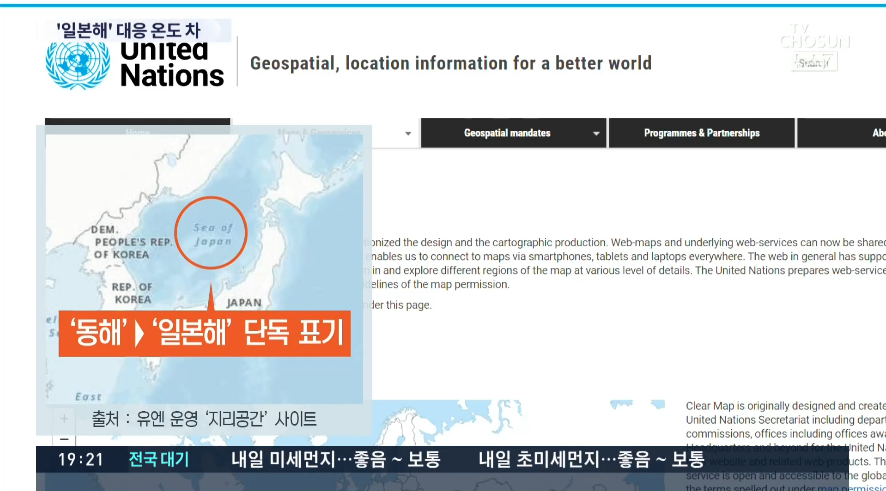Click the REP. OF KOREA map label
This screenshot has width=886, height=491.
132,292
